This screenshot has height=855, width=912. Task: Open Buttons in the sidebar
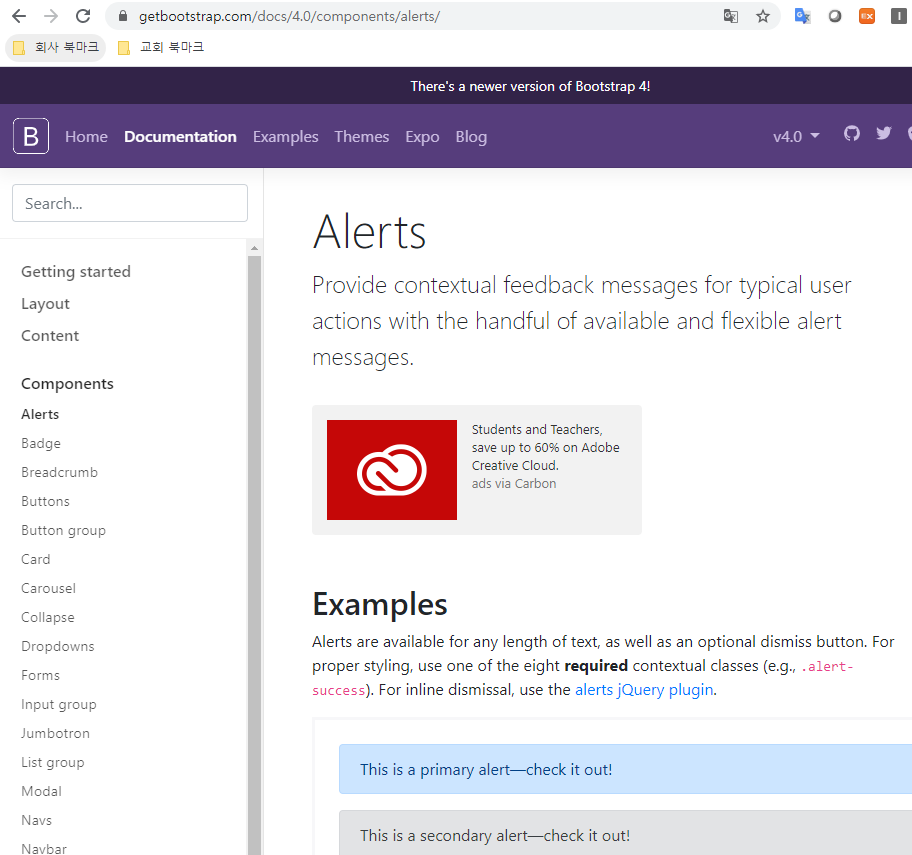coord(45,501)
